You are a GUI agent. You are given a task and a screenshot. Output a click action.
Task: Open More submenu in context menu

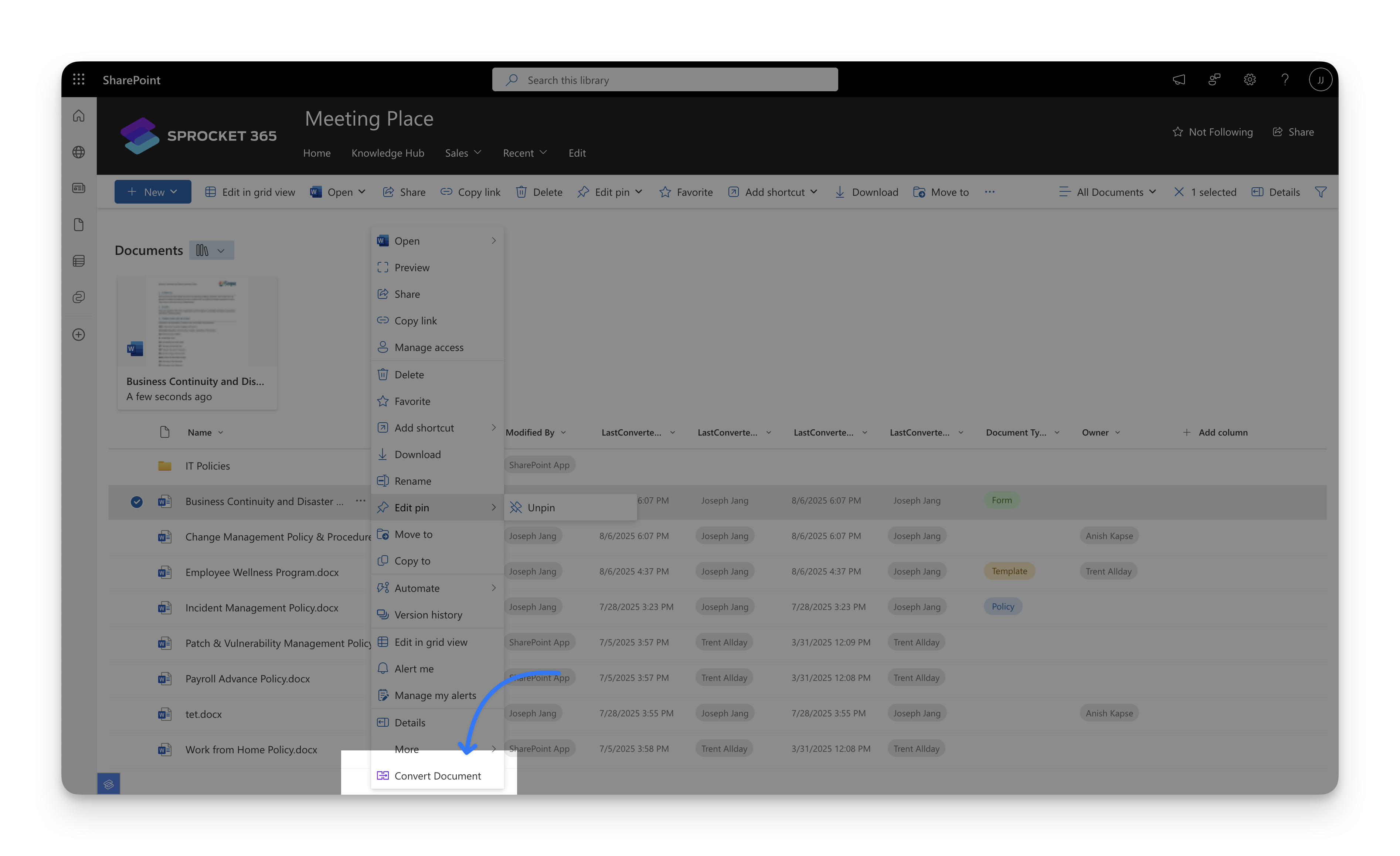click(x=438, y=749)
